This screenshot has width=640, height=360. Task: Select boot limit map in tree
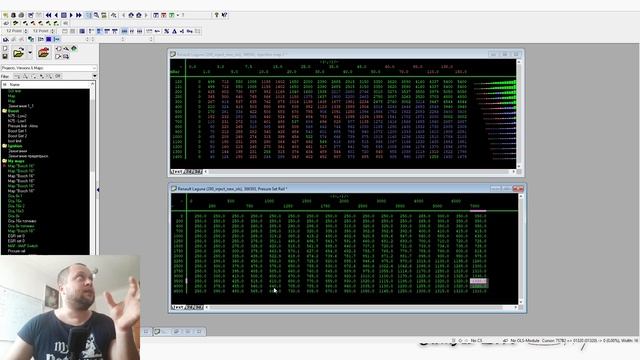point(15,141)
